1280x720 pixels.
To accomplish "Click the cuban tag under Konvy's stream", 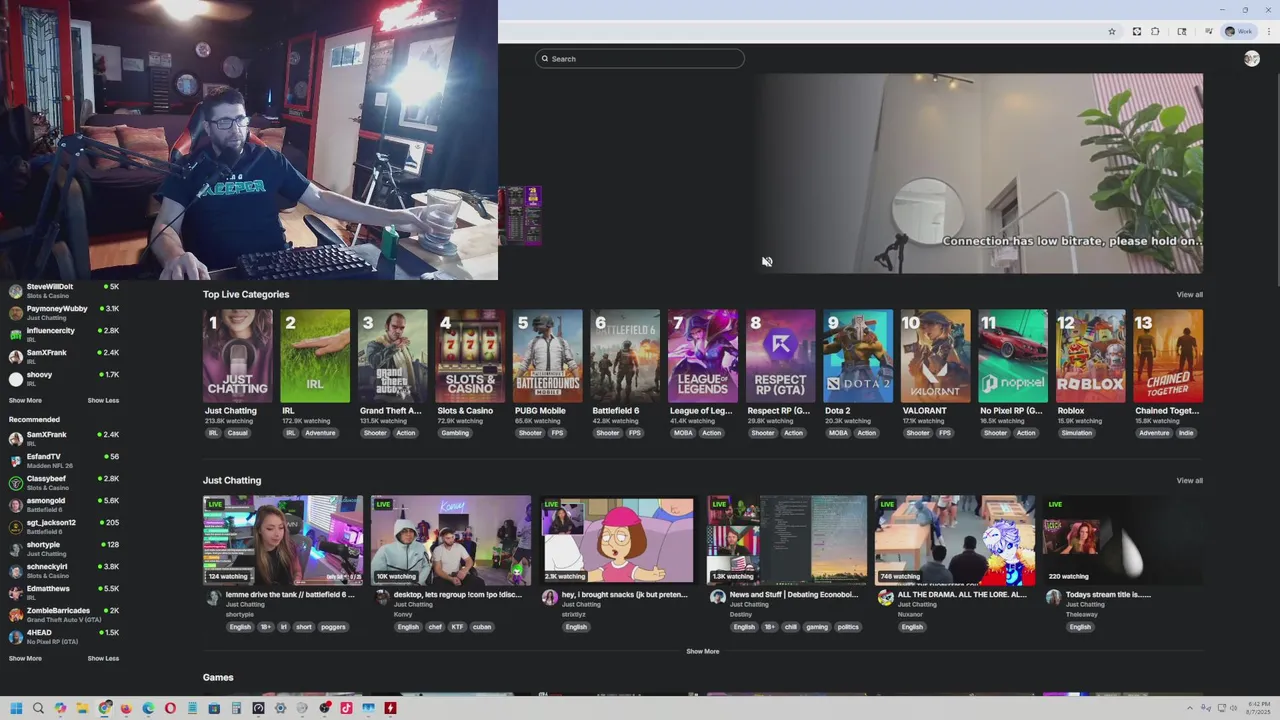I will pos(482,627).
